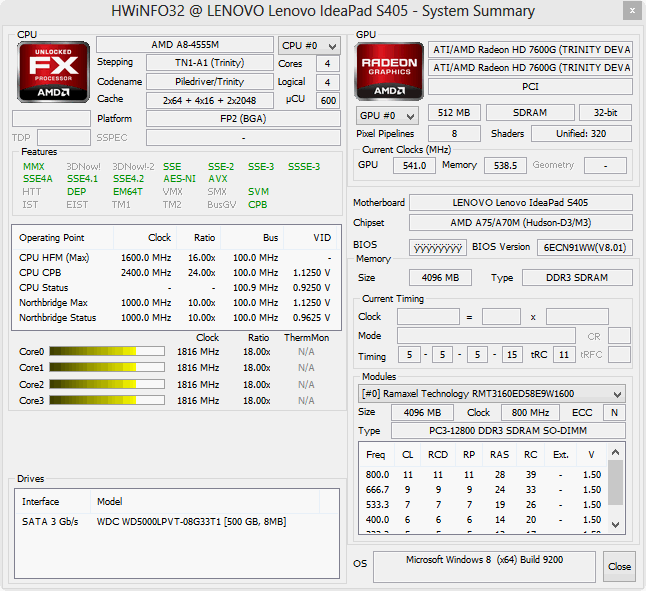
Task: Click the Freq column header in timings table
Action: click(377, 455)
